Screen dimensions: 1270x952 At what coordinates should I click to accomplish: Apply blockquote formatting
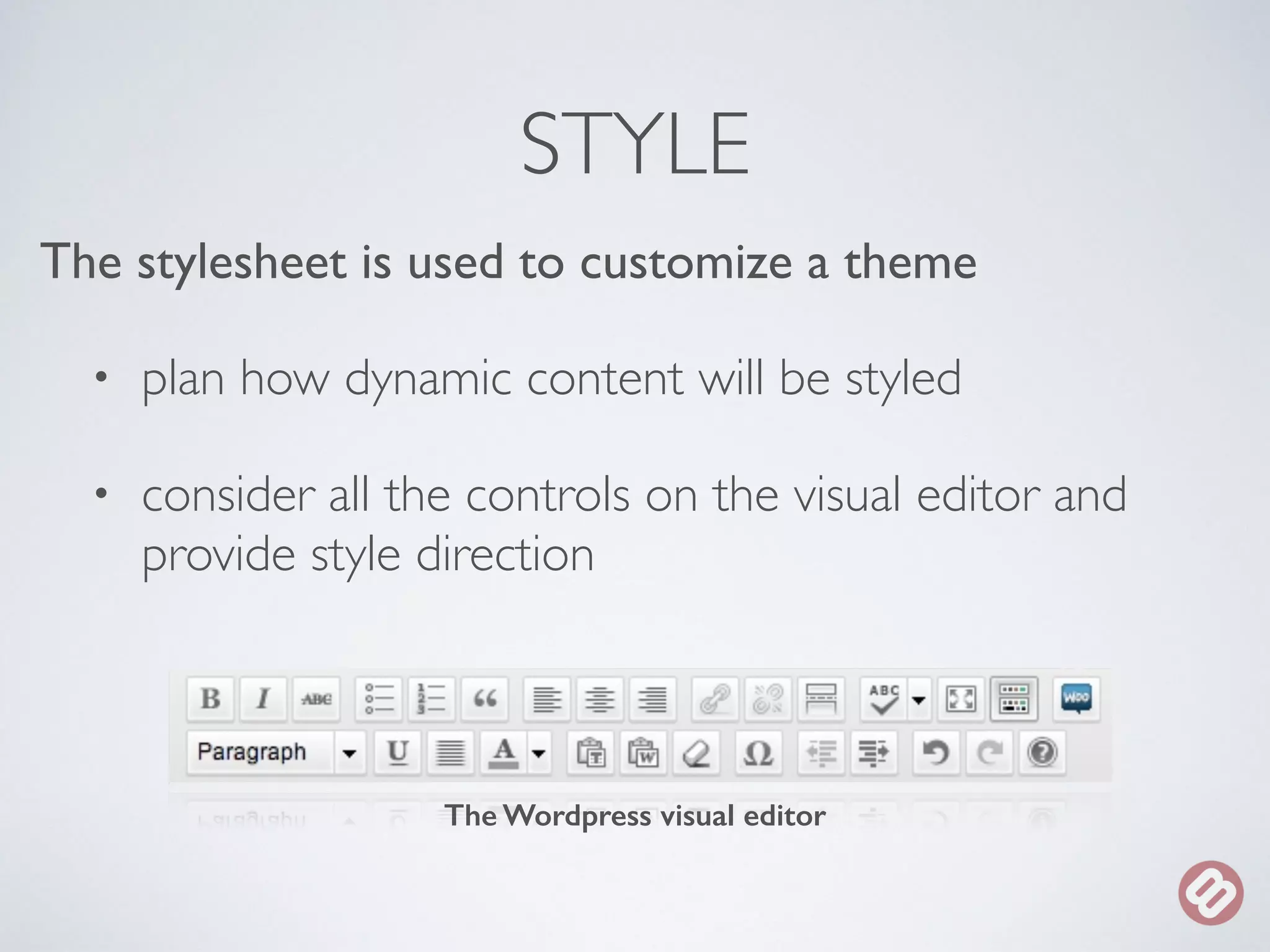point(485,699)
